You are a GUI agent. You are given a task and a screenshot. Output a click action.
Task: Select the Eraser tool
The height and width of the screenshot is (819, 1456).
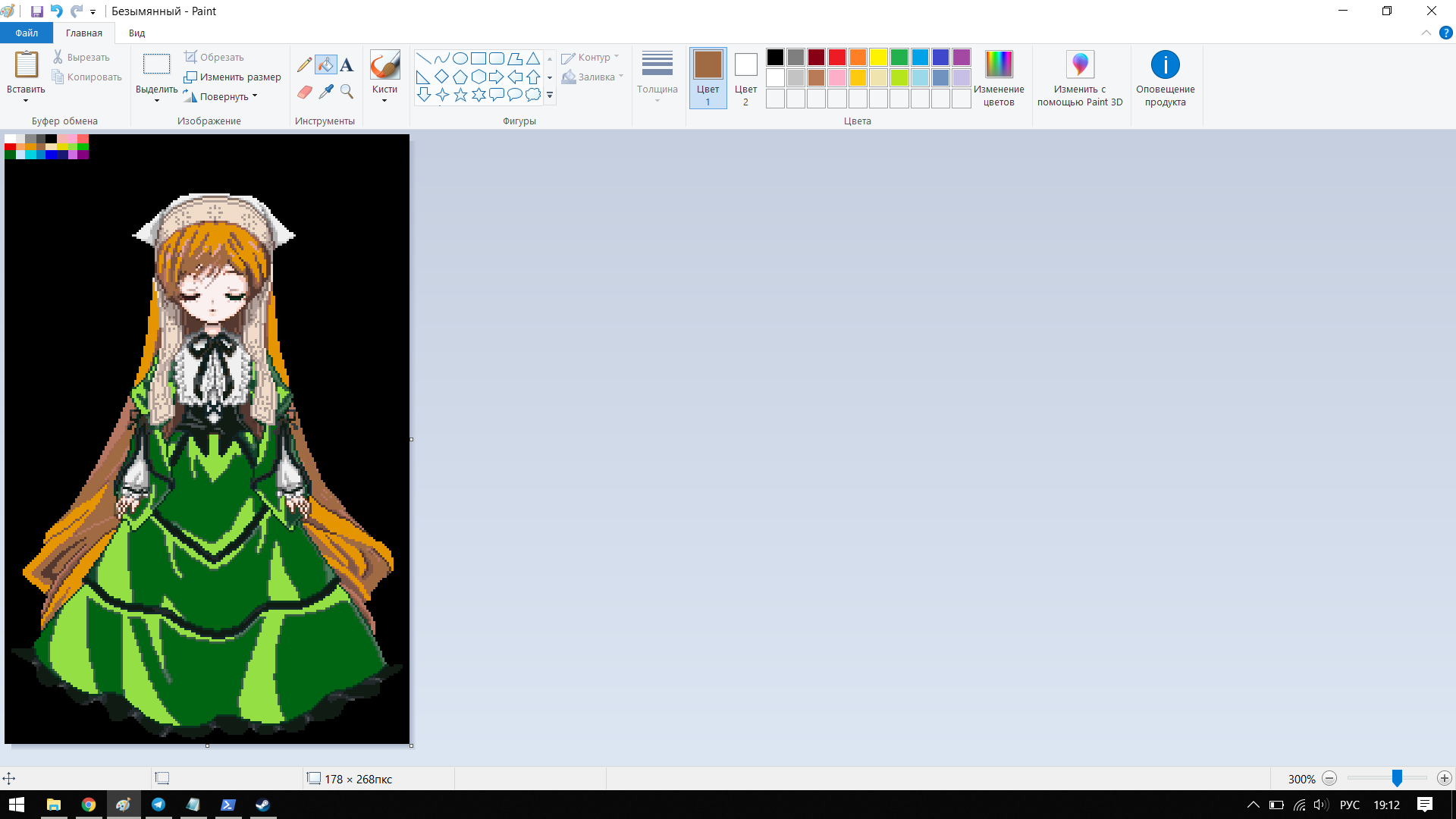[x=304, y=92]
